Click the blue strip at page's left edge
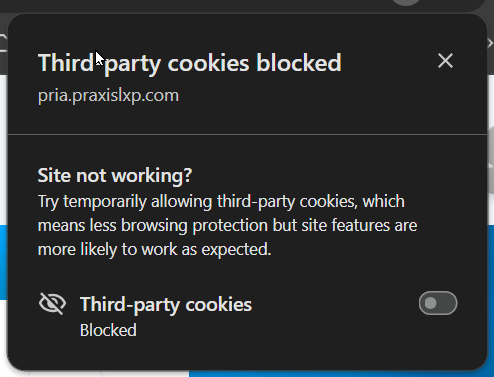Screen dimensions: 494x377 tap(3, 262)
